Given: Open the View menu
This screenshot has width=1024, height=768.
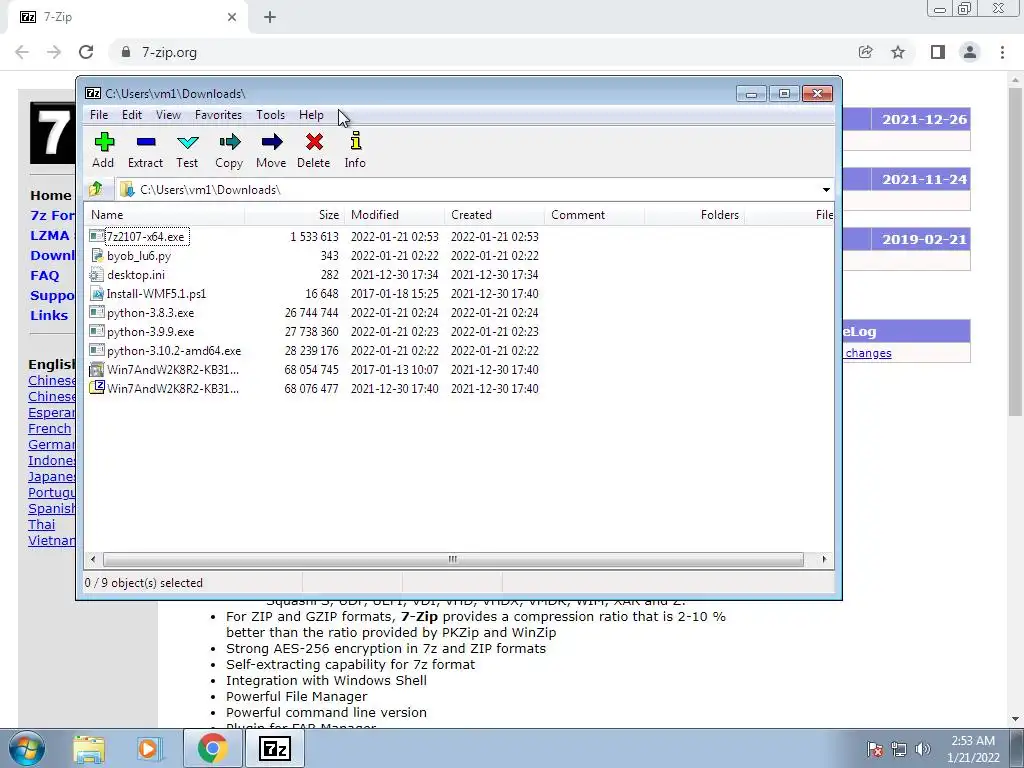Looking at the screenshot, I should coord(168,115).
